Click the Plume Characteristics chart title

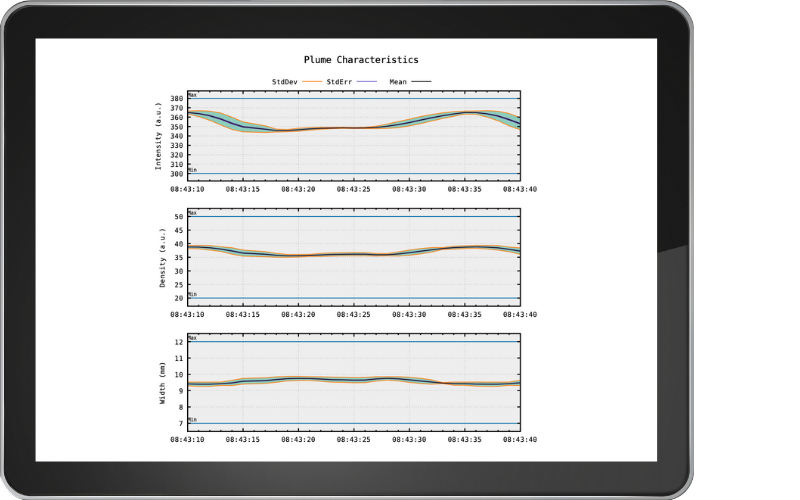pyautogui.click(x=361, y=60)
